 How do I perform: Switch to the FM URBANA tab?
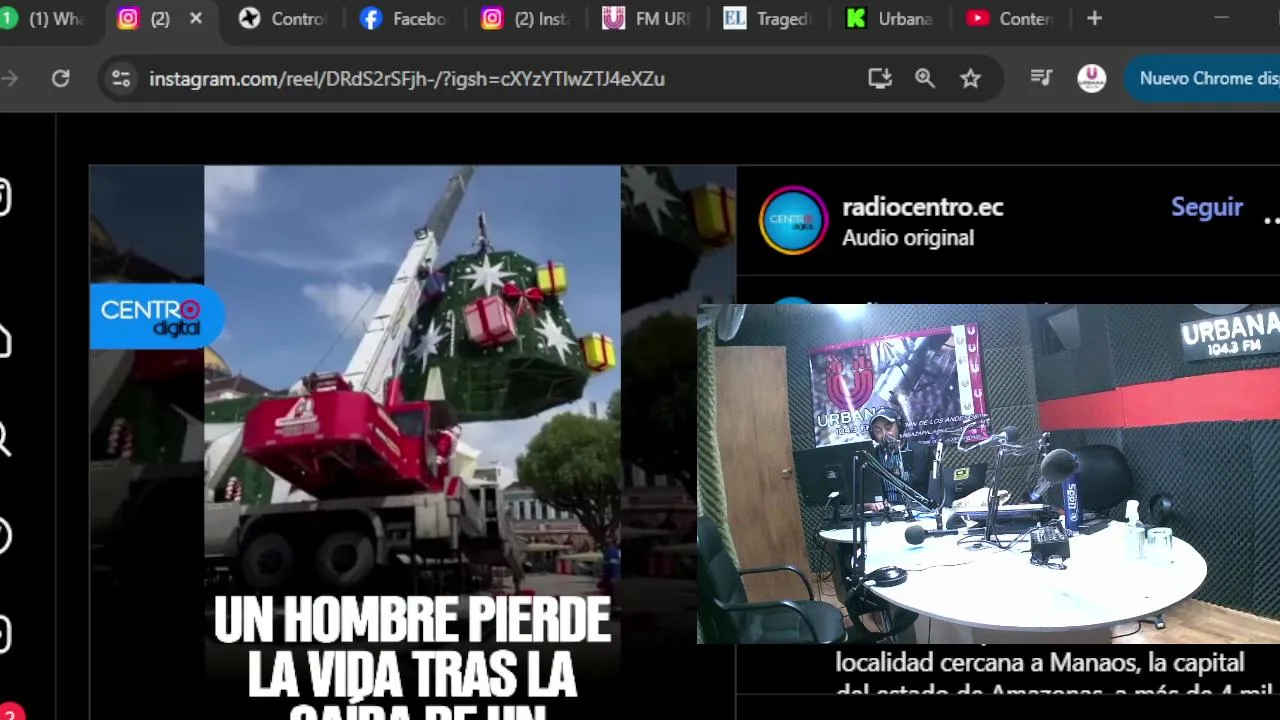coord(646,18)
